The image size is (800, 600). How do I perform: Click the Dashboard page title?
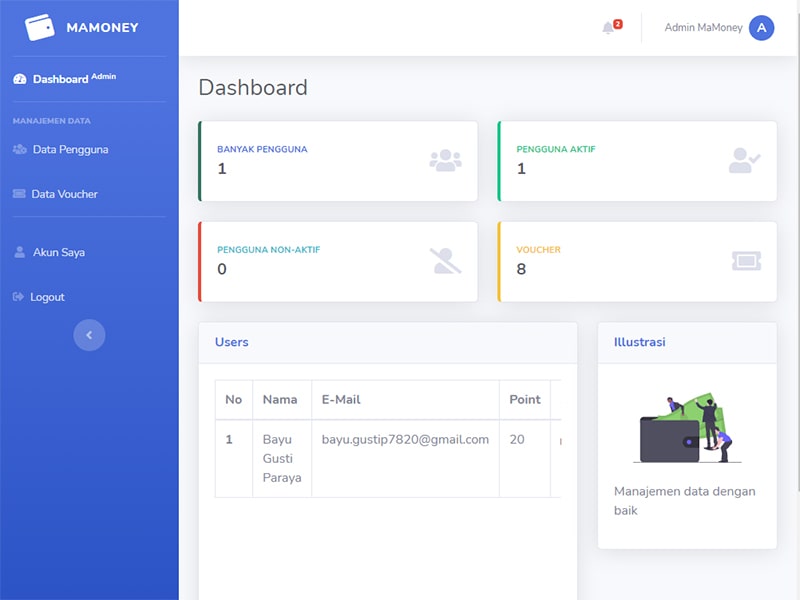(x=253, y=87)
